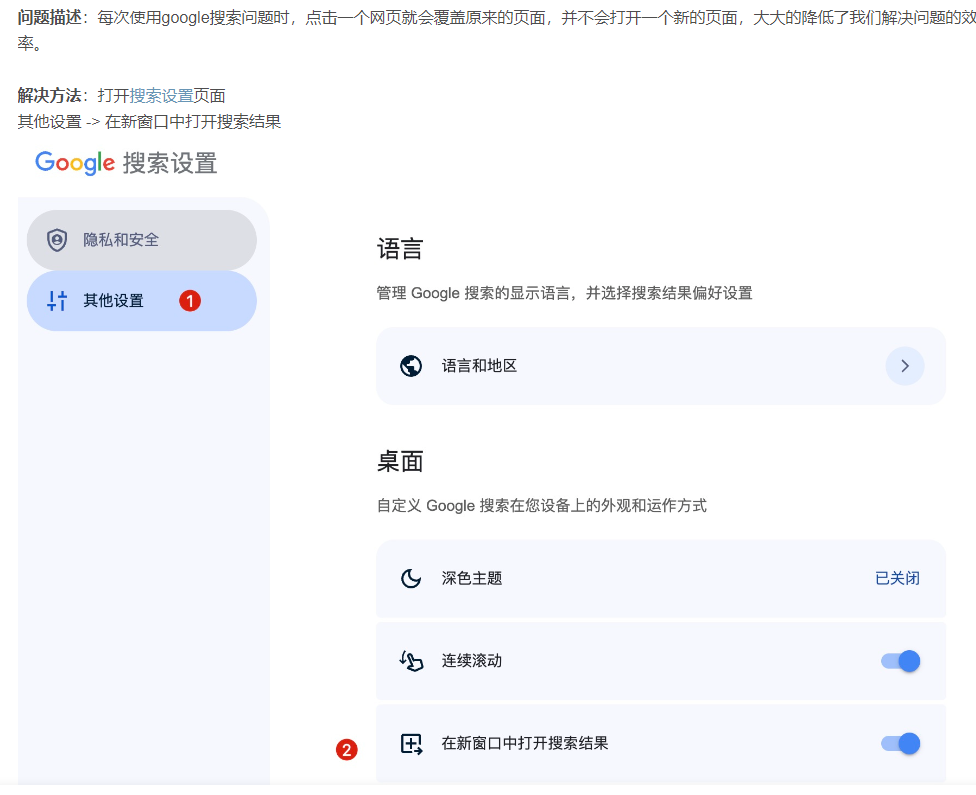Open the 搜索设置 hyperlink
Image resolution: width=976 pixels, height=795 pixels.
coord(161,96)
